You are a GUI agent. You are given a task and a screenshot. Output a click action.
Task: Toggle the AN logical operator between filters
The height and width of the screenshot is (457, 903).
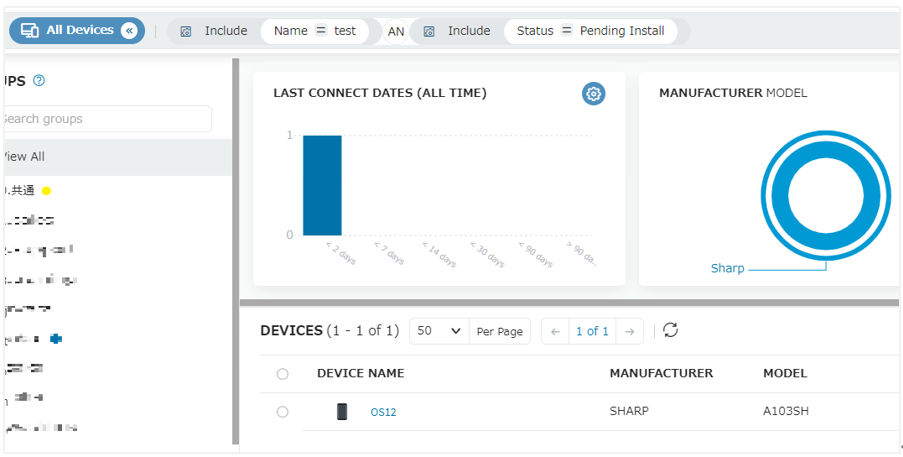click(396, 32)
